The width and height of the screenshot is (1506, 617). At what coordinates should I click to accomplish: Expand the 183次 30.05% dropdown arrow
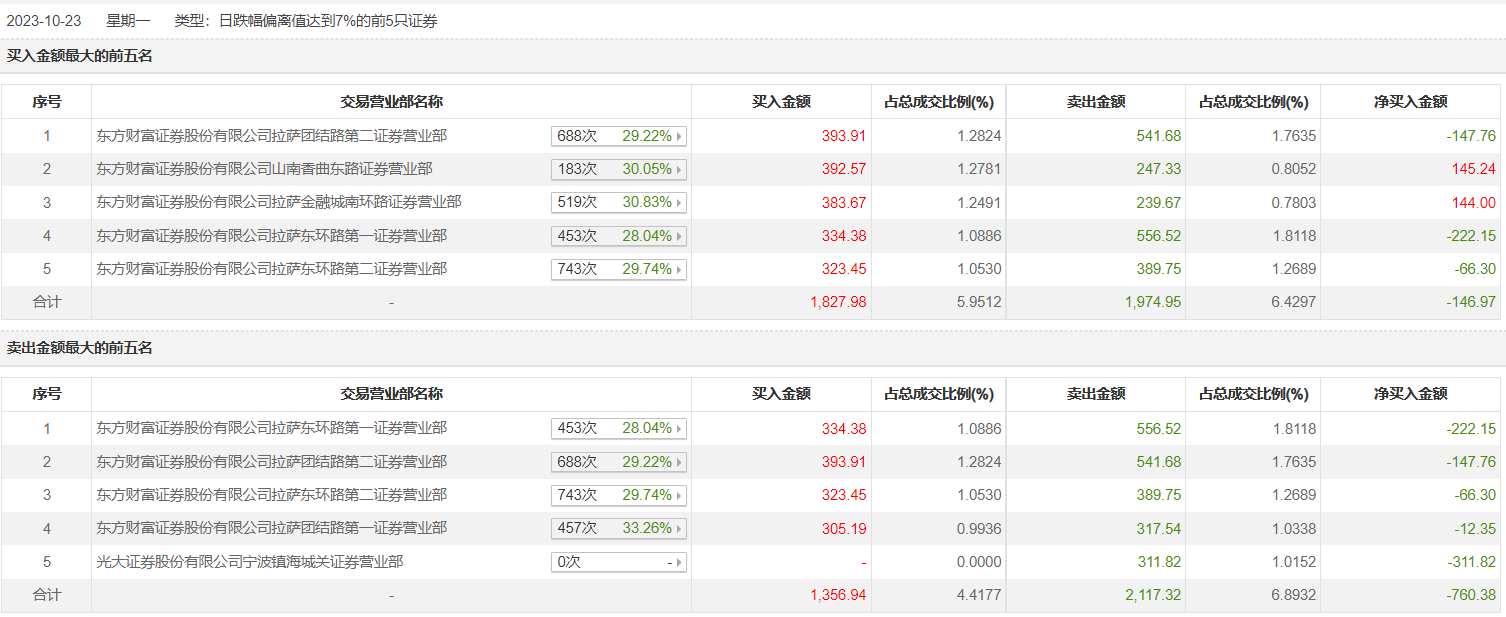(x=680, y=170)
